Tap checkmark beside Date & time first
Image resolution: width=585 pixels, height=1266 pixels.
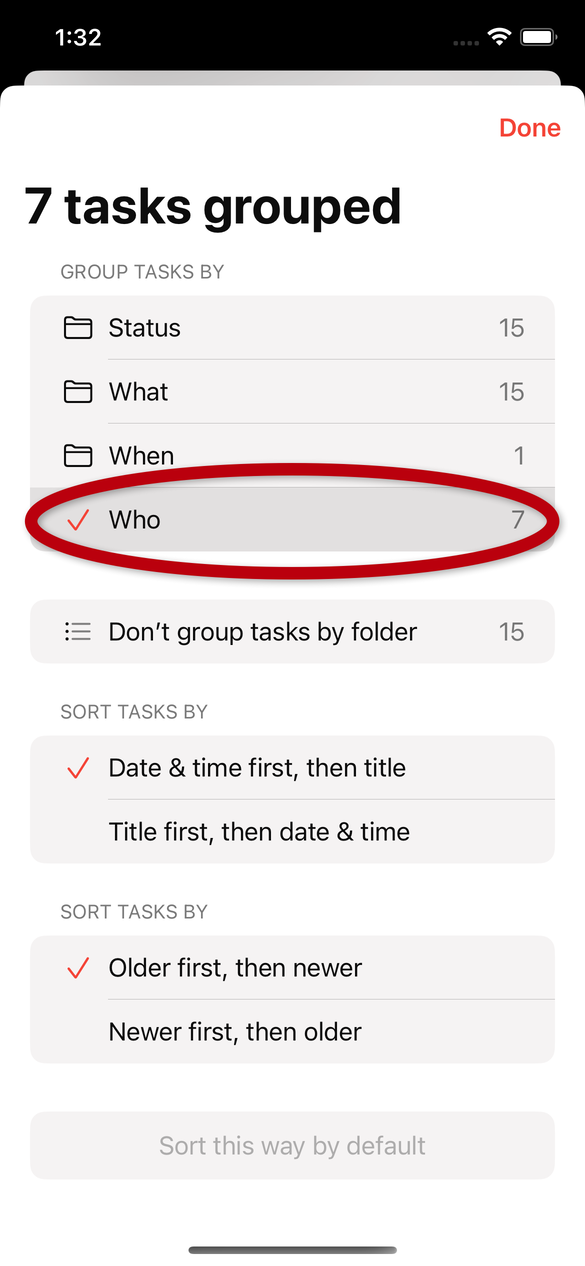point(78,768)
